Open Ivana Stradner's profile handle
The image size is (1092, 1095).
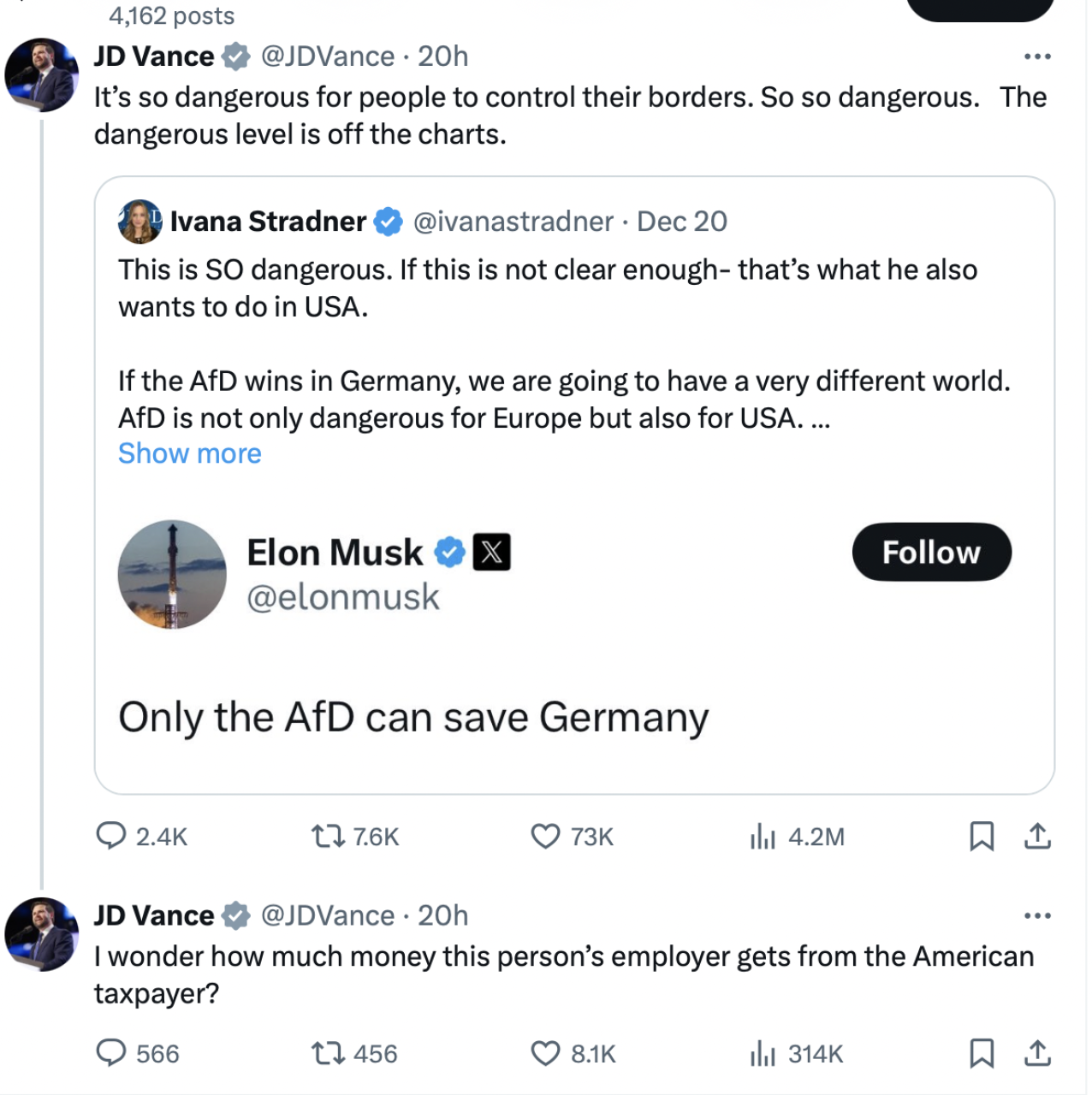[513, 222]
